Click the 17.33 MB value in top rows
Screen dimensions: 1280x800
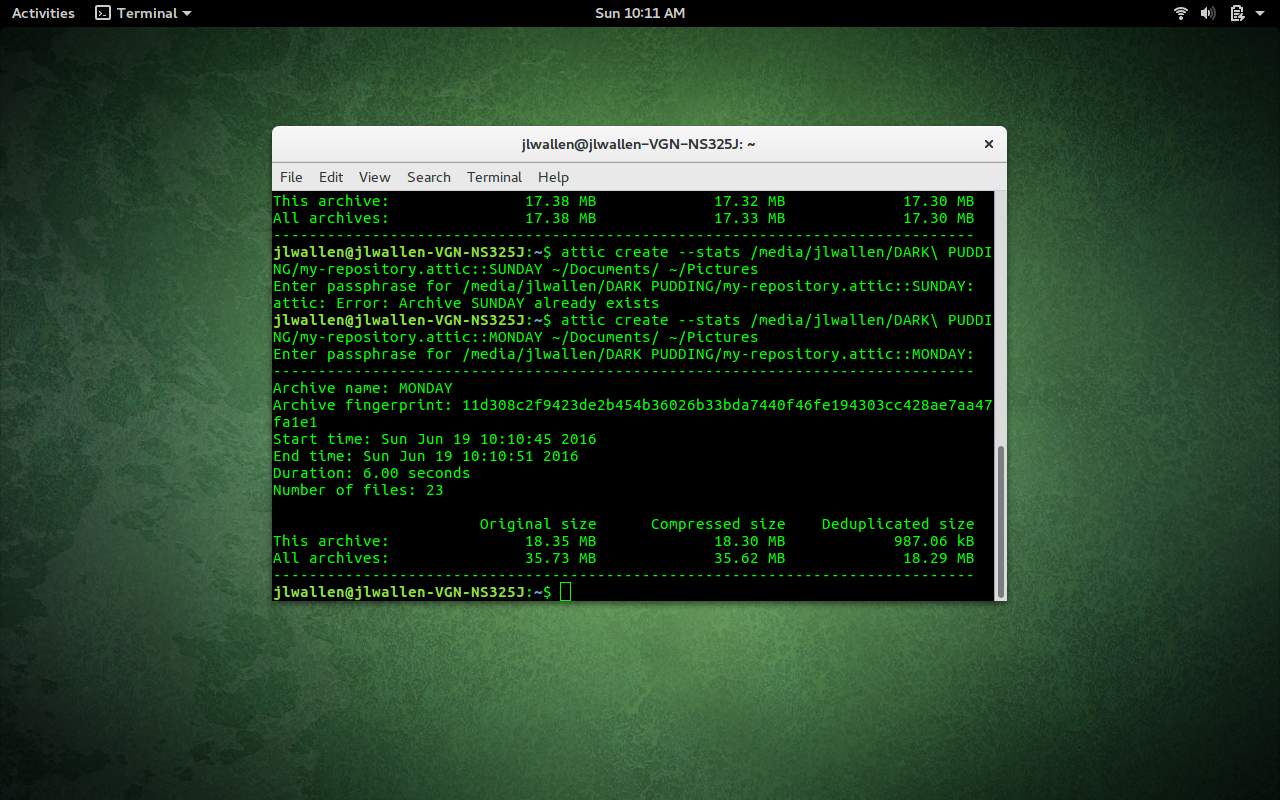pos(750,218)
